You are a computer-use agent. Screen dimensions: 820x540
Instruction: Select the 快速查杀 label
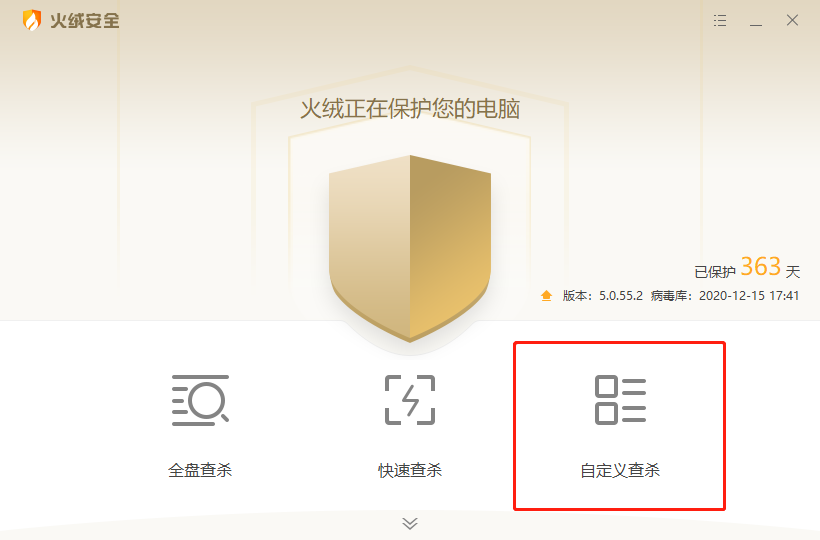pos(410,470)
